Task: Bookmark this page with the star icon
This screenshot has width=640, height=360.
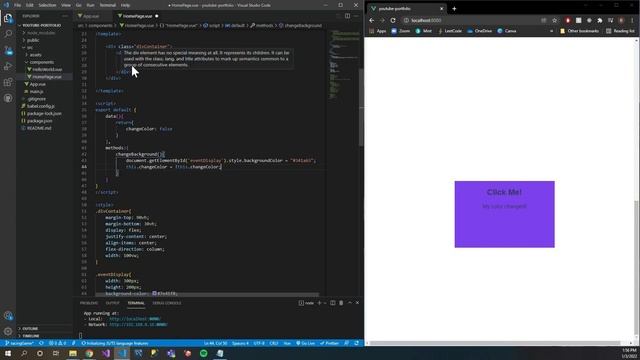Action: click(554, 20)
